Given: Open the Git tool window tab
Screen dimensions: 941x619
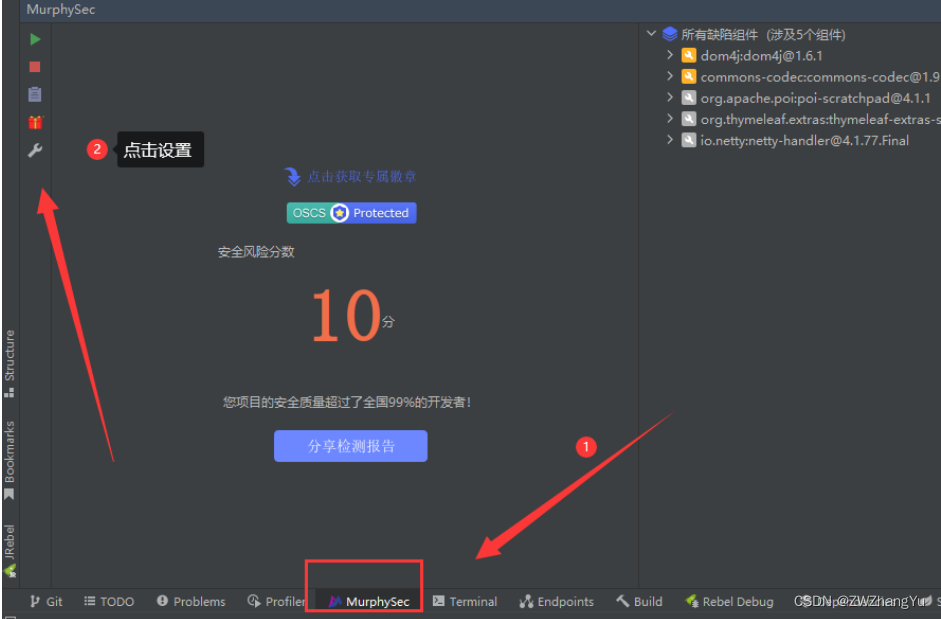Looking at the screenshot, I should pos(46,601).
